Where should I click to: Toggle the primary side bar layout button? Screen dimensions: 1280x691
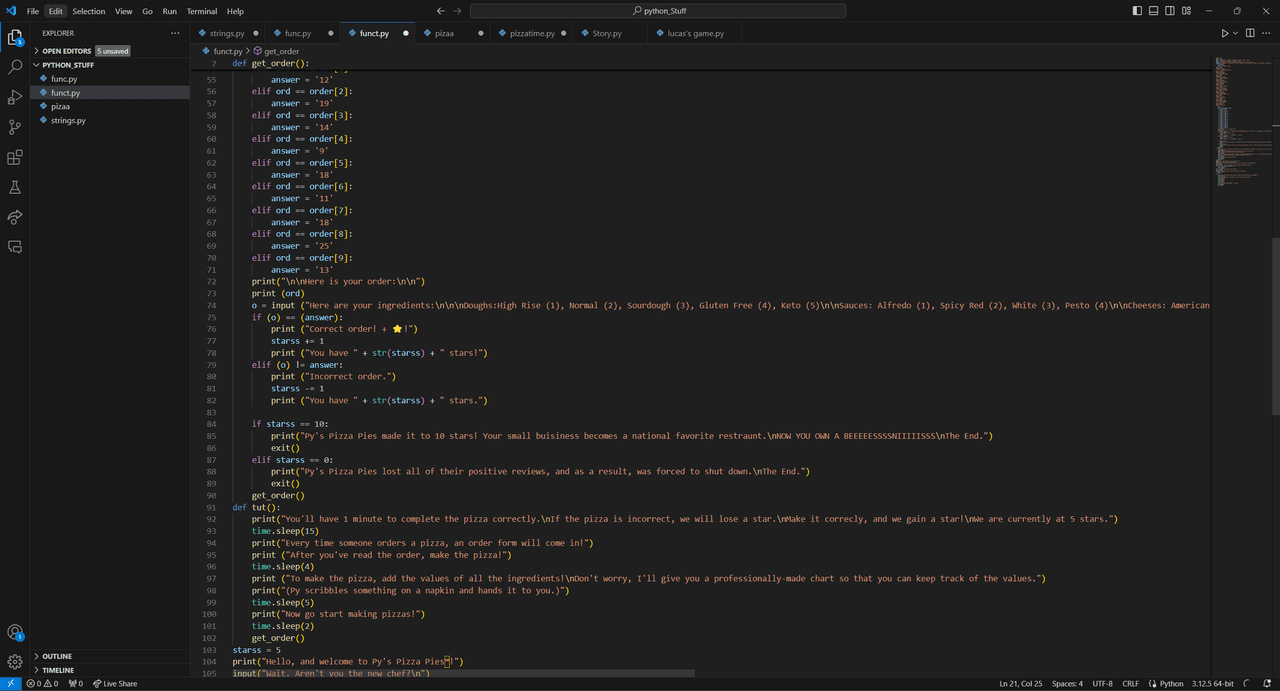[1137, 11]
